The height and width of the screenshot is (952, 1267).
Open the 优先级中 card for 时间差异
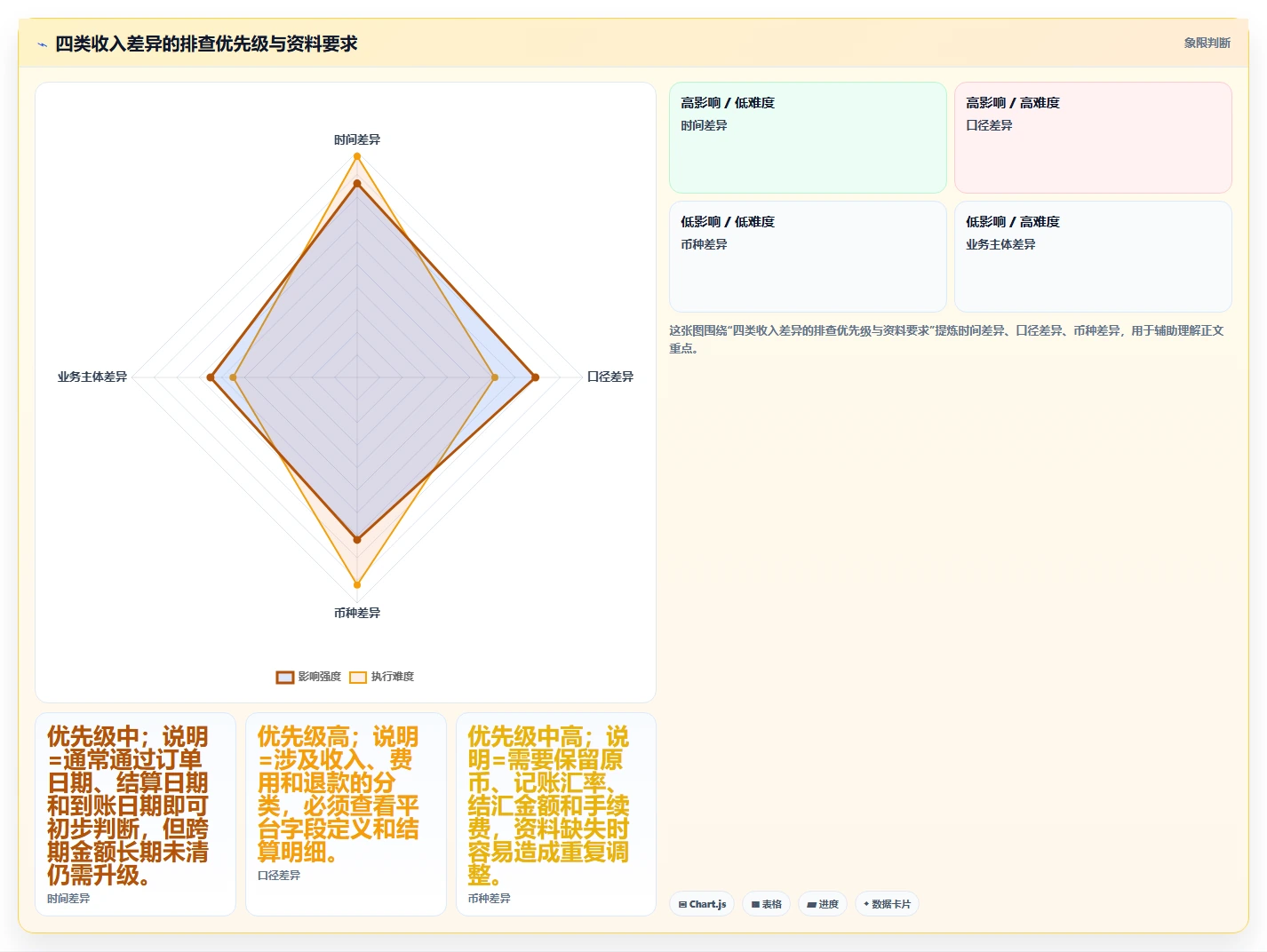pos(135,814)
